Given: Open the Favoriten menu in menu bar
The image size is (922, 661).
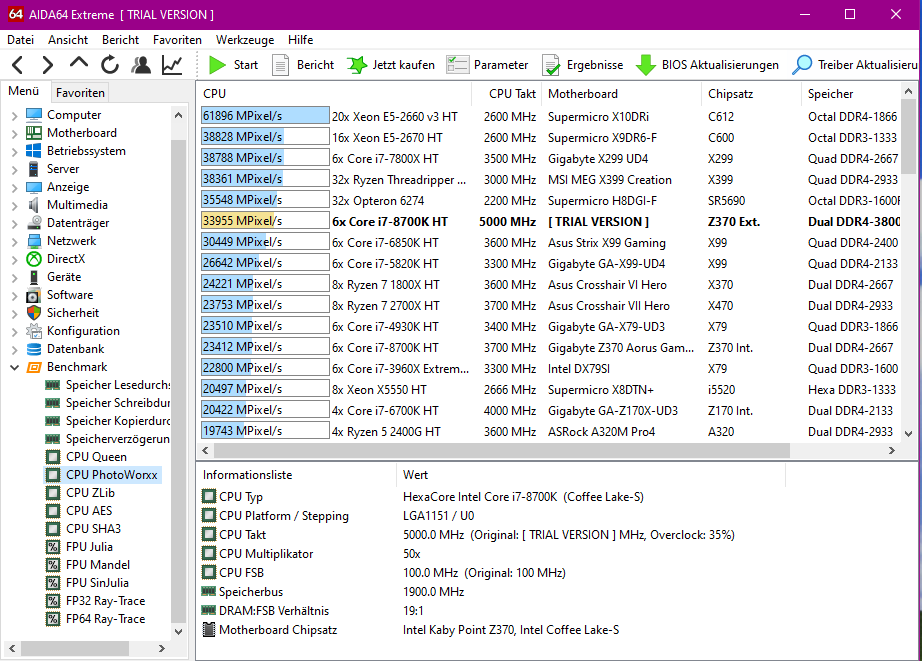Looking at the screenshot, I should click(177, 40).
